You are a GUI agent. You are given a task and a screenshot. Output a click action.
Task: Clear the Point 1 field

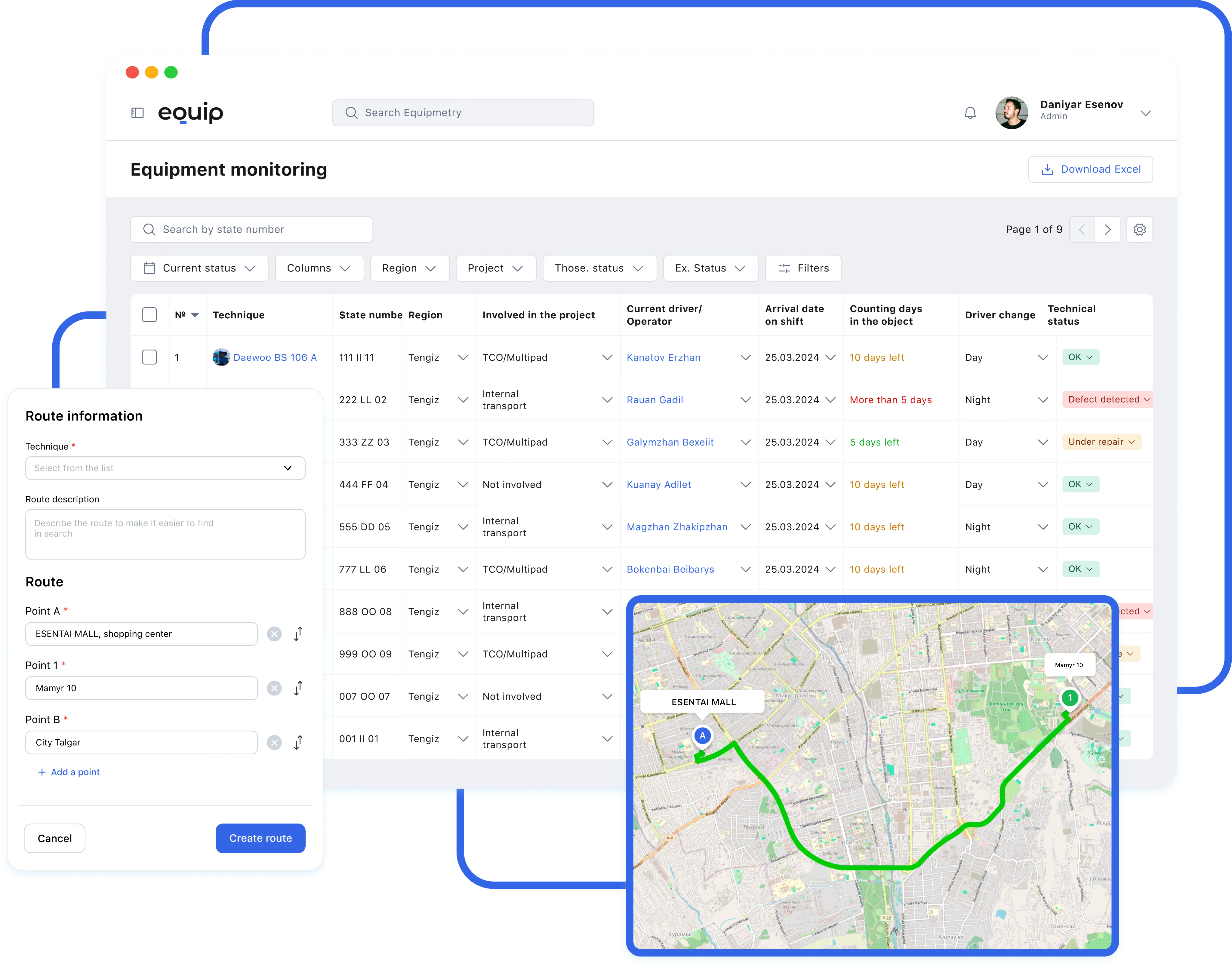274,688
